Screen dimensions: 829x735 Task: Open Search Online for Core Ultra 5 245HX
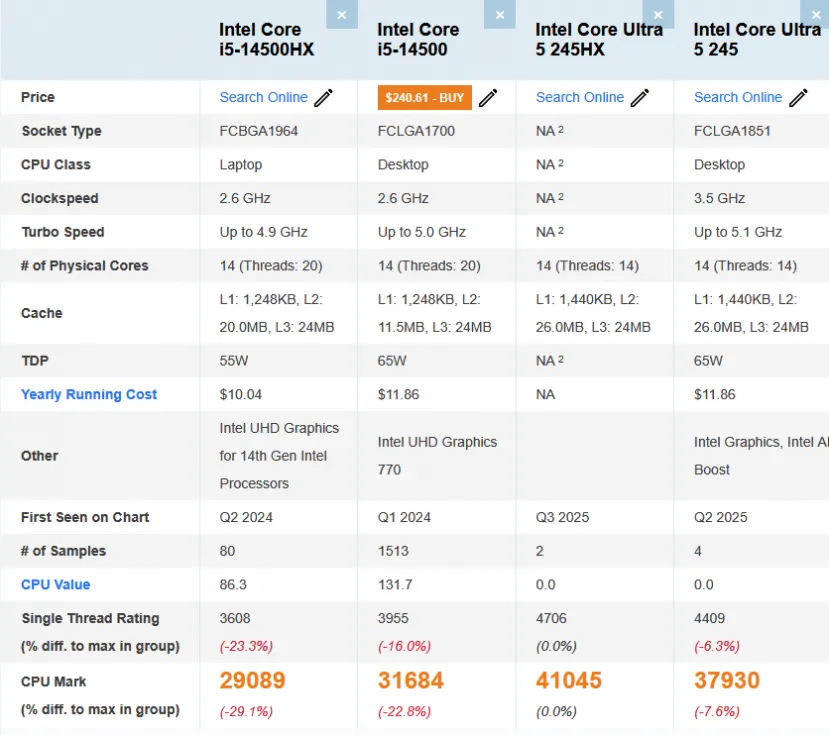pos(580,97)
